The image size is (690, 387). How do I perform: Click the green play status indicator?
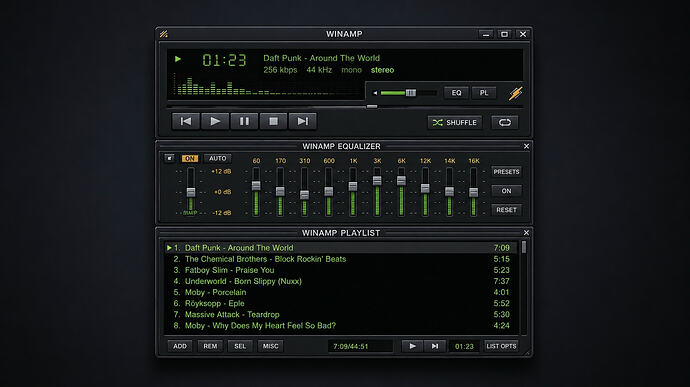(x=178, y=59)
